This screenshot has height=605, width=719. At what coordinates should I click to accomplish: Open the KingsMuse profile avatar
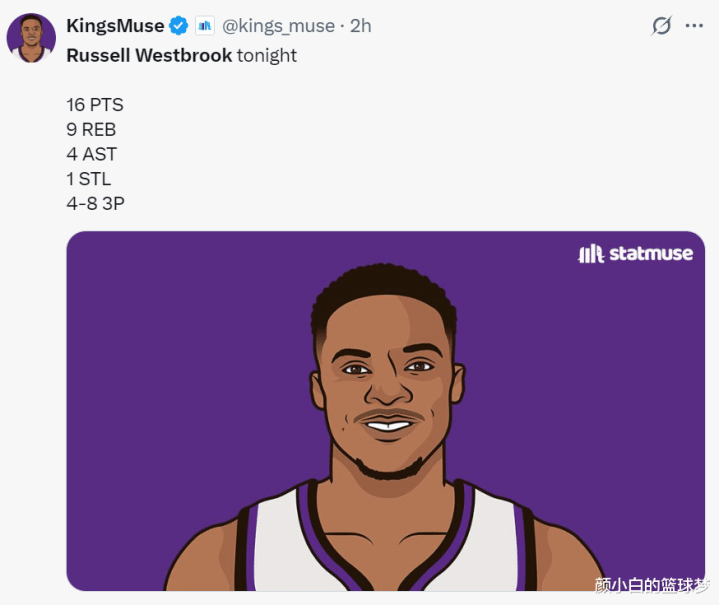31,39
